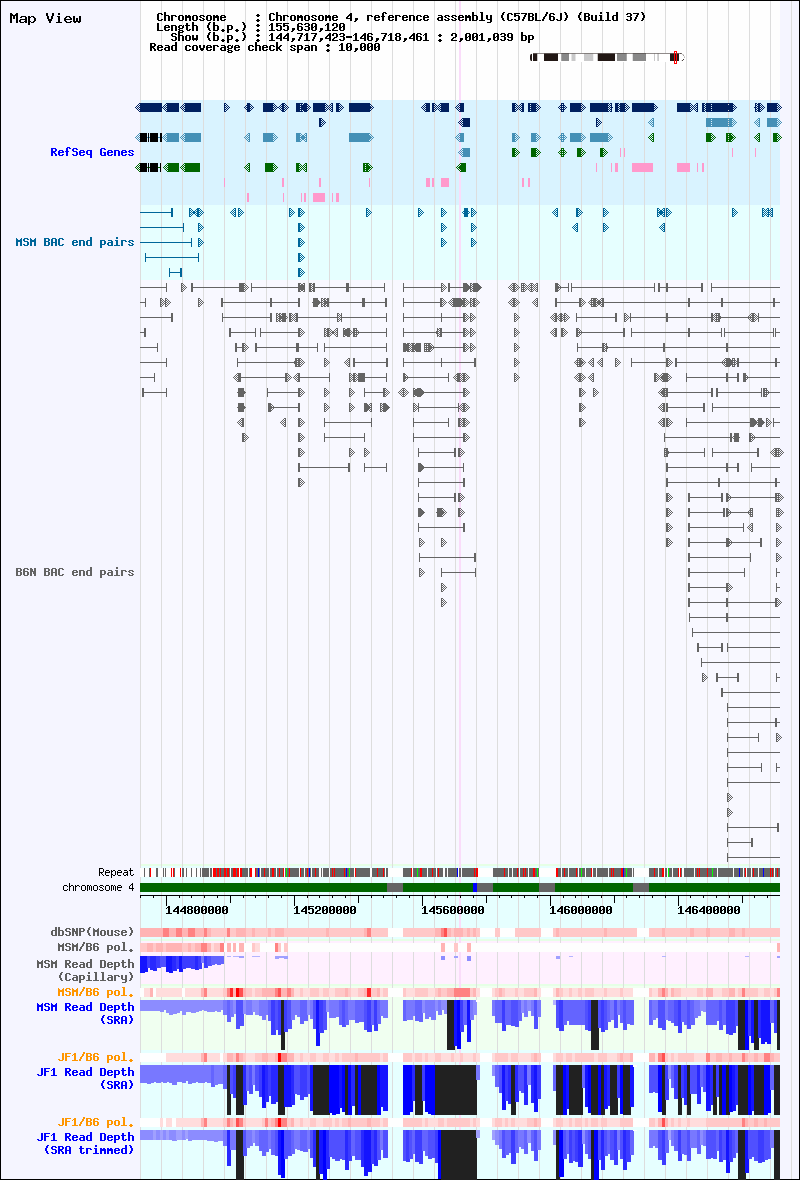Viewport: 800px width, 1180px height.
Task: Click the 146400000 position label
Action: pos(709,911)
